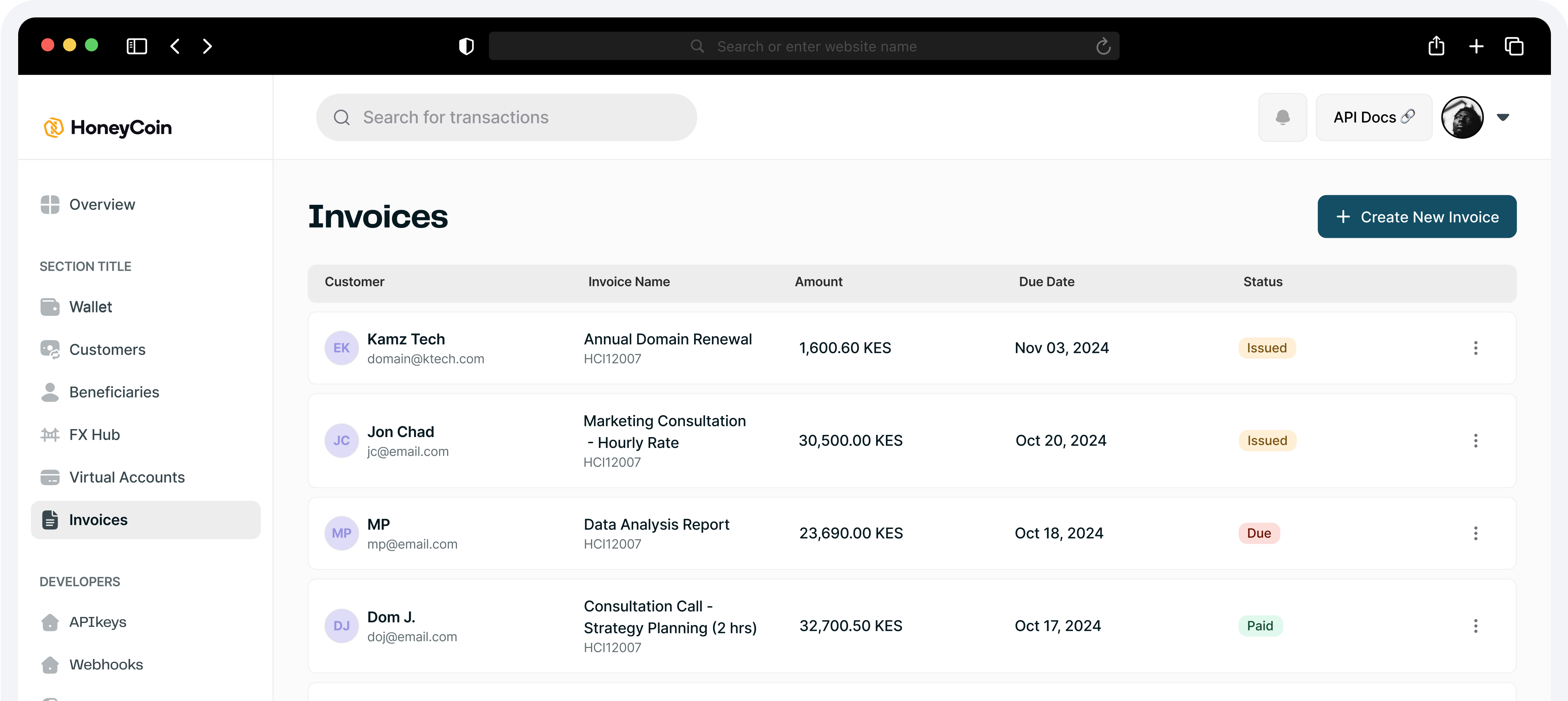Image resolution: width=1568 pixels, height=701 pixels.
Task: Click the reload page icon
Action: click(x=1103, y=46)
